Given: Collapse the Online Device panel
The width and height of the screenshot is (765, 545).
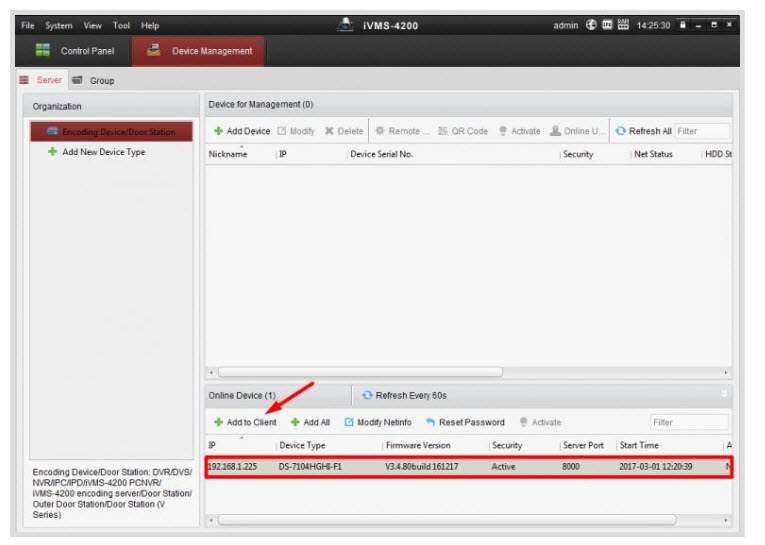Looking at the screenshot, I should [724, 395].
